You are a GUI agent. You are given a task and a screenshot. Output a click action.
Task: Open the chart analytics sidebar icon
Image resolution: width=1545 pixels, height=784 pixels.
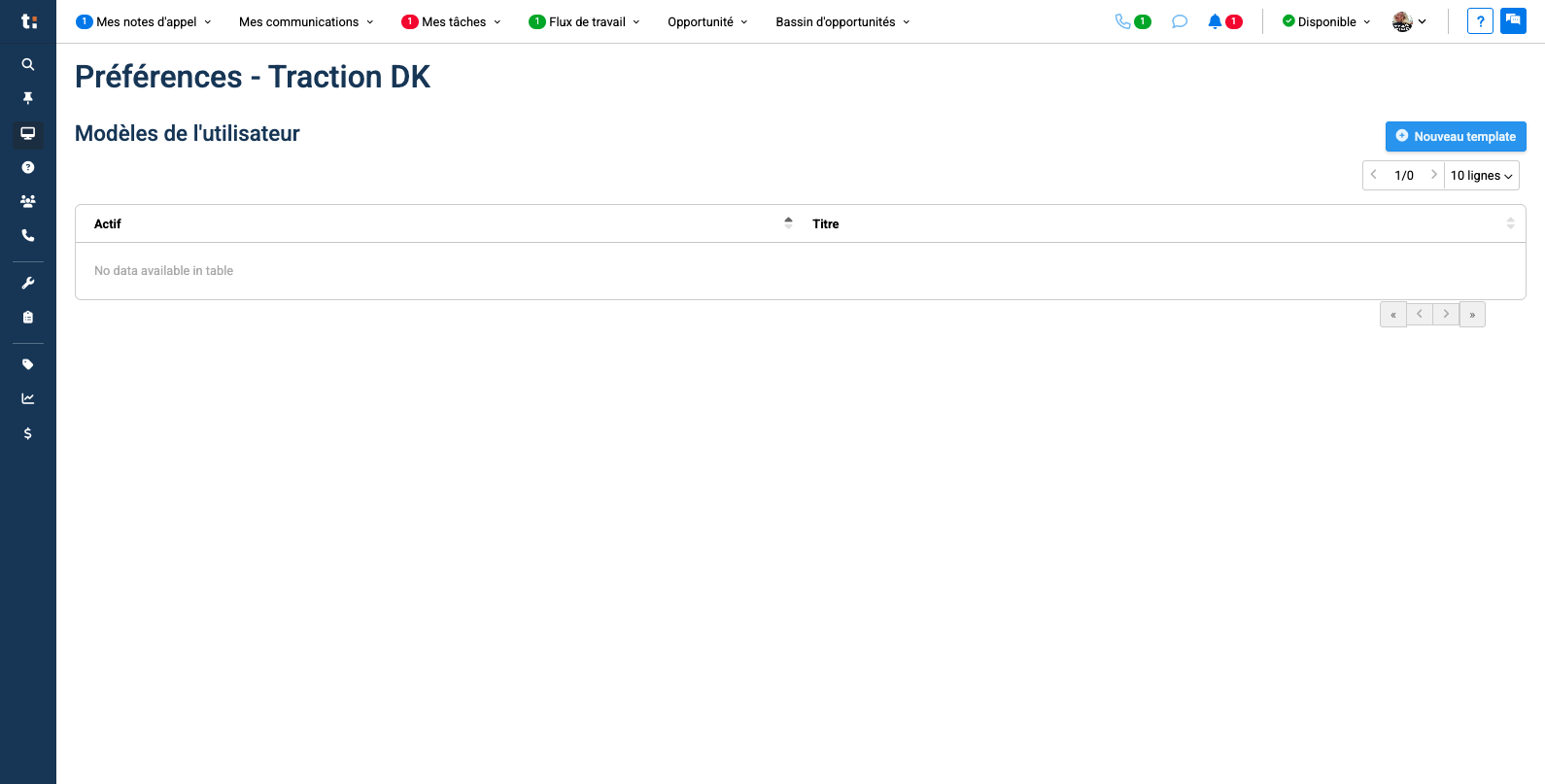[x=28, y=398]
